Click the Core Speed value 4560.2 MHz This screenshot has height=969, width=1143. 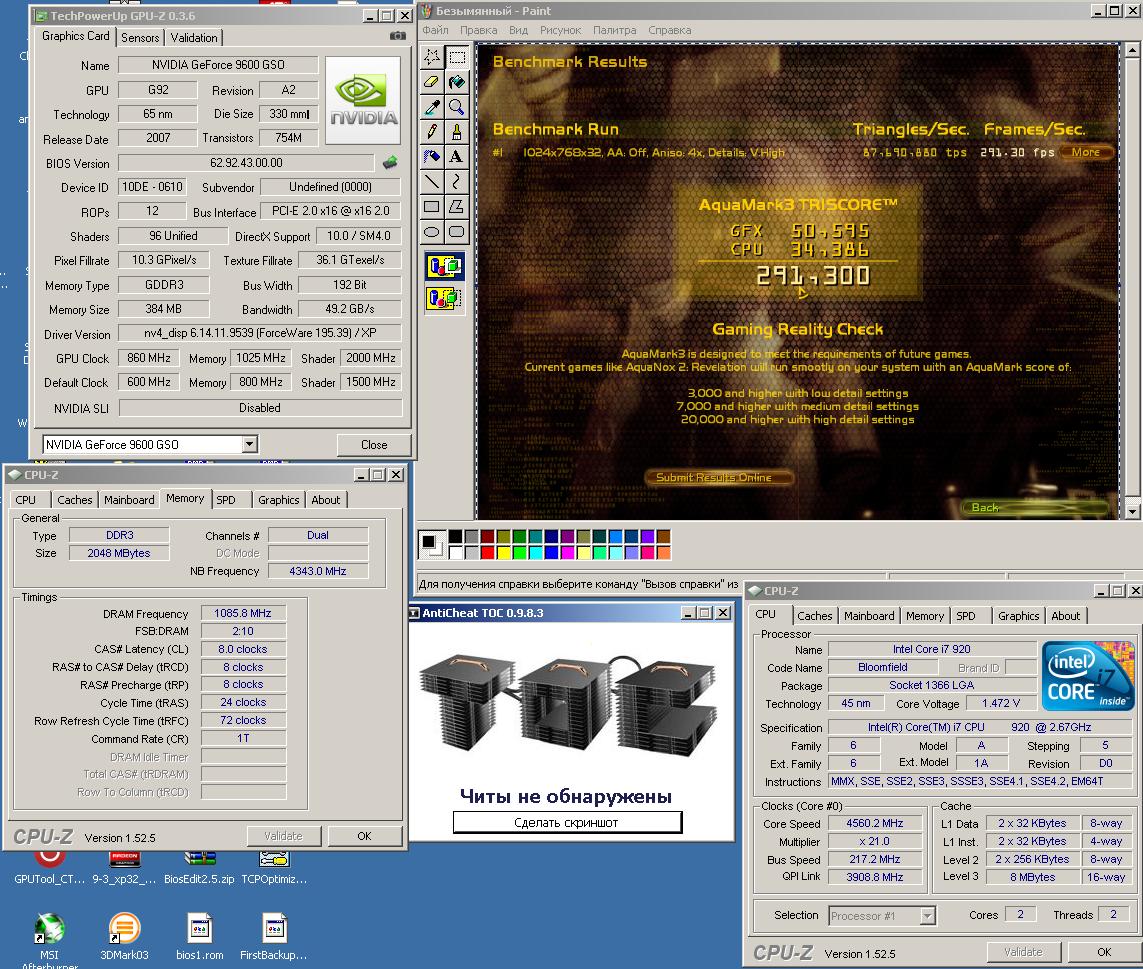pyautogui.click(x=875, y=823)
